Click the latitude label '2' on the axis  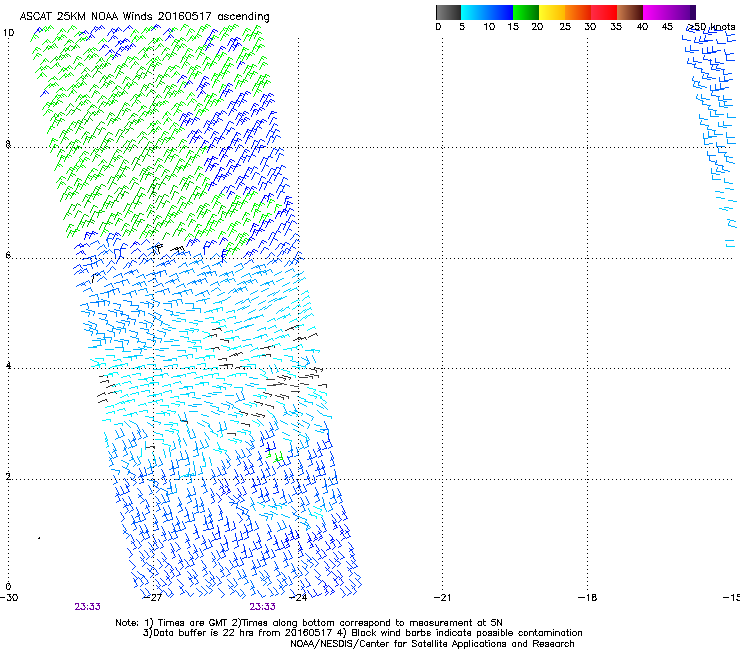pyautogui.click(x=8, y=476)
